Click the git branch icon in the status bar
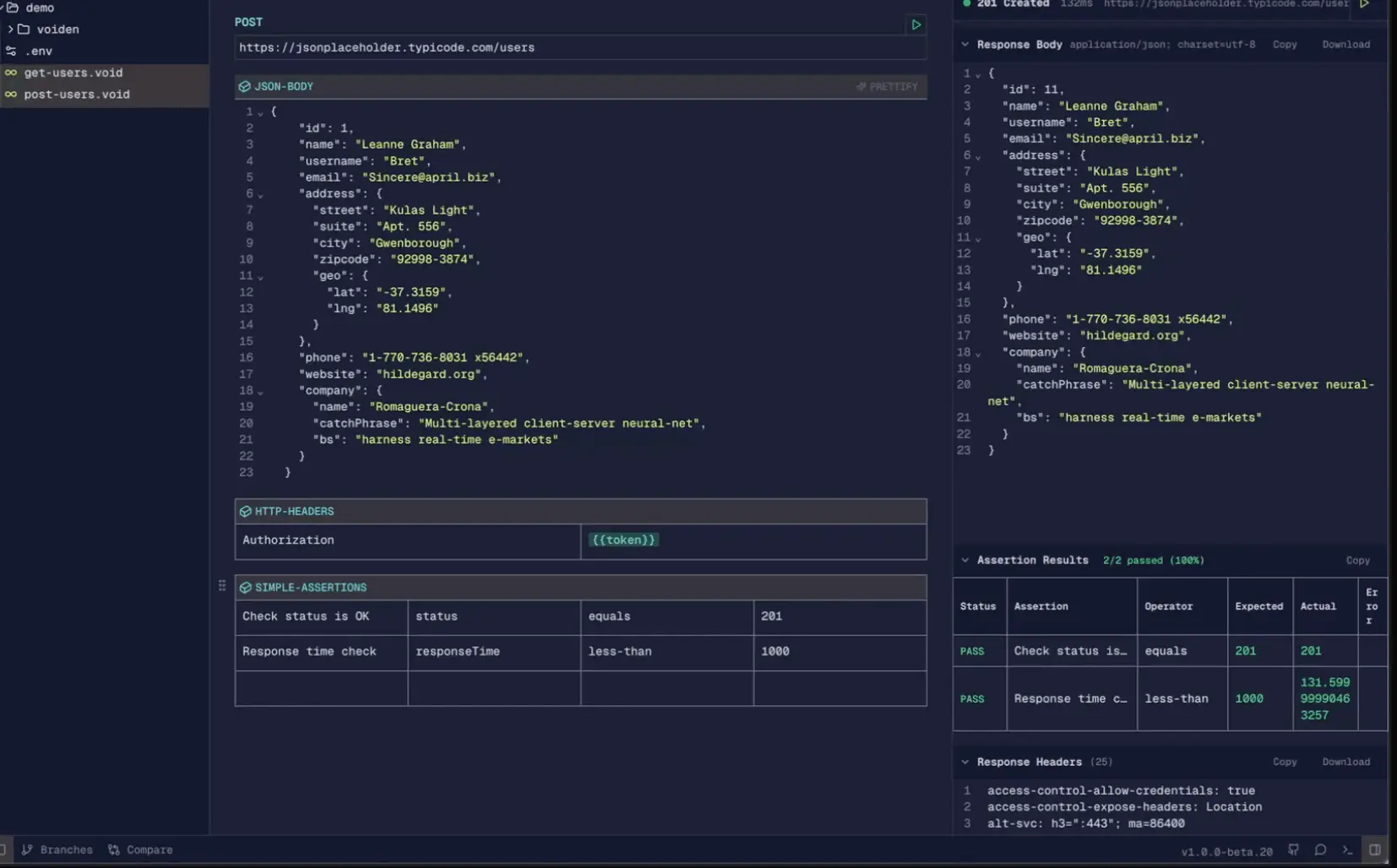 pyautogui.click(x=27, y=849)
